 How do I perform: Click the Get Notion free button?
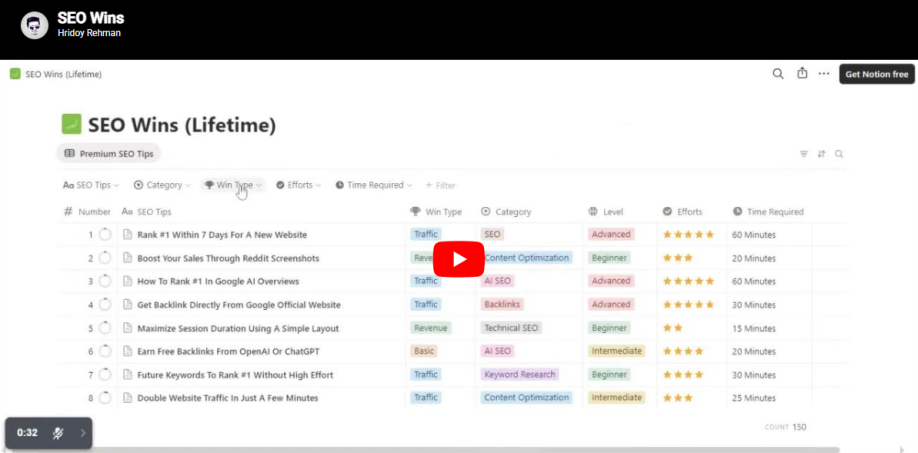(876, 74)
